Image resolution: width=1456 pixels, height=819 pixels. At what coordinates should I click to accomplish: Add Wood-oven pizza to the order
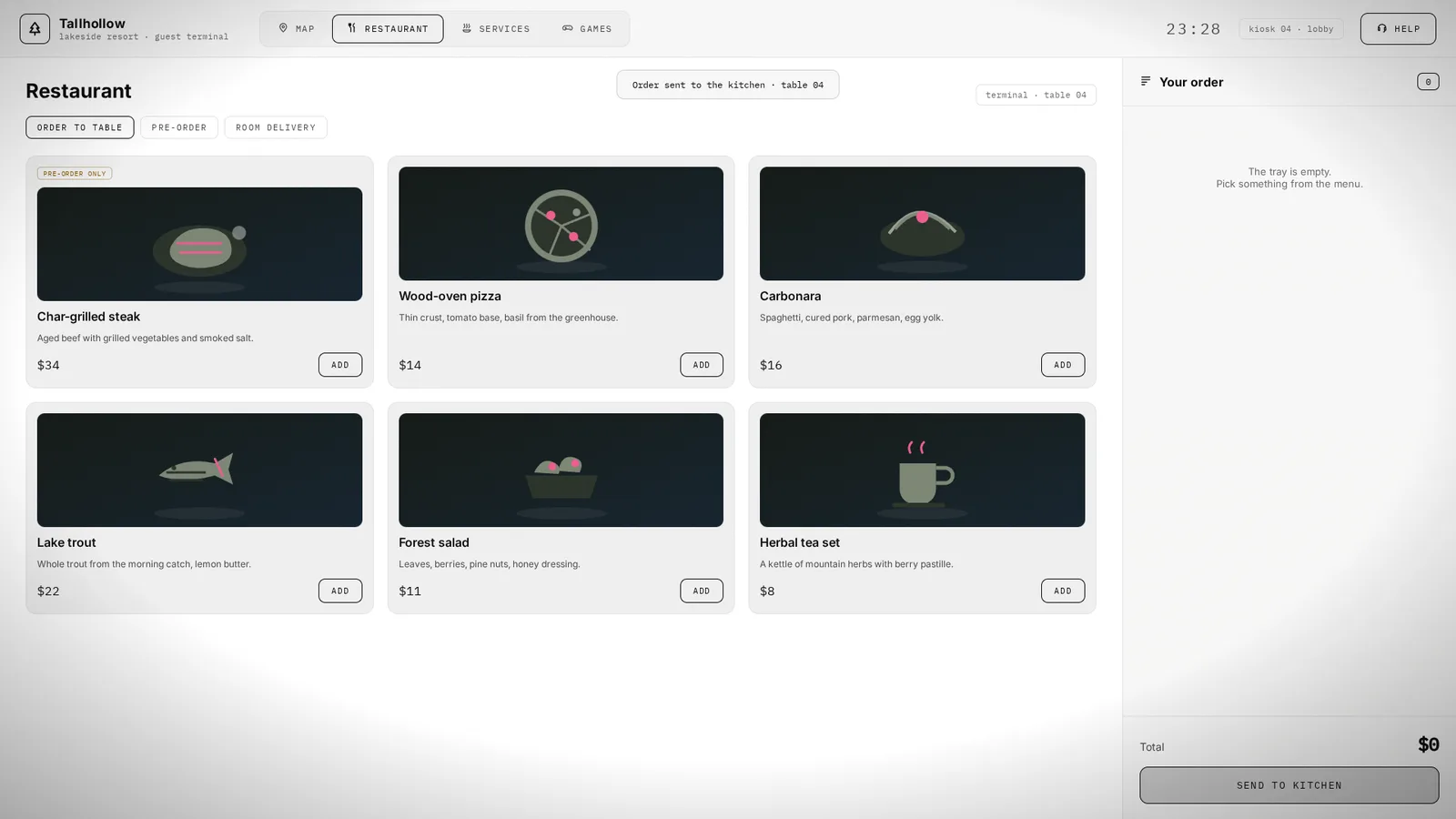pyautogui.click(x=702, y=365)
